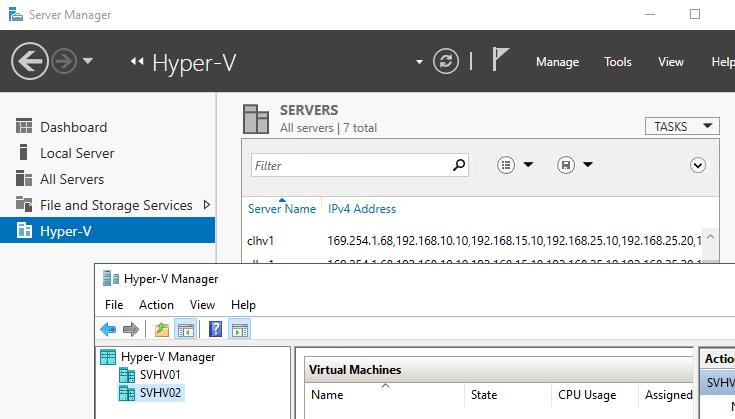Open dropdown arrow beside saved queries icon
The width and height of the screenshot is (735, 419).
(588, 165)
